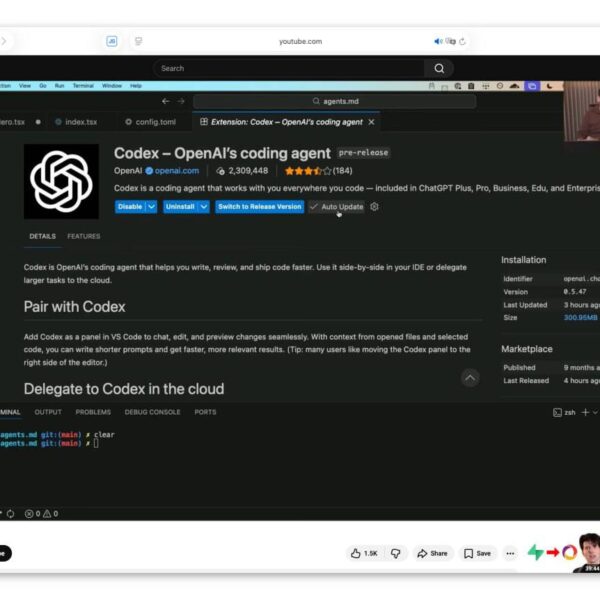This screenshot has height=600, width=600.
Task: Click the 300.95MB size link
Action: coord(580,318)
